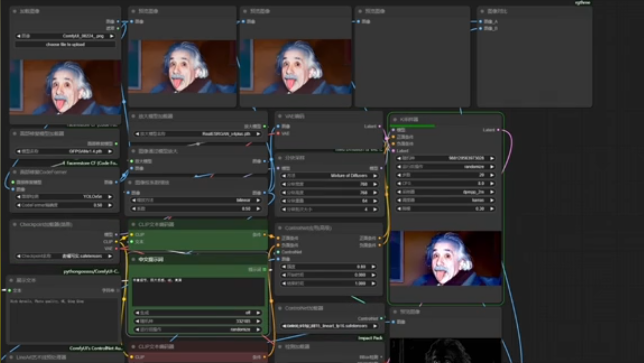Open the RealESRGAN_x4plus.pth upscale model selector
Image resolution: width=644 pixels, height=363 pixels.
[198, 134]
